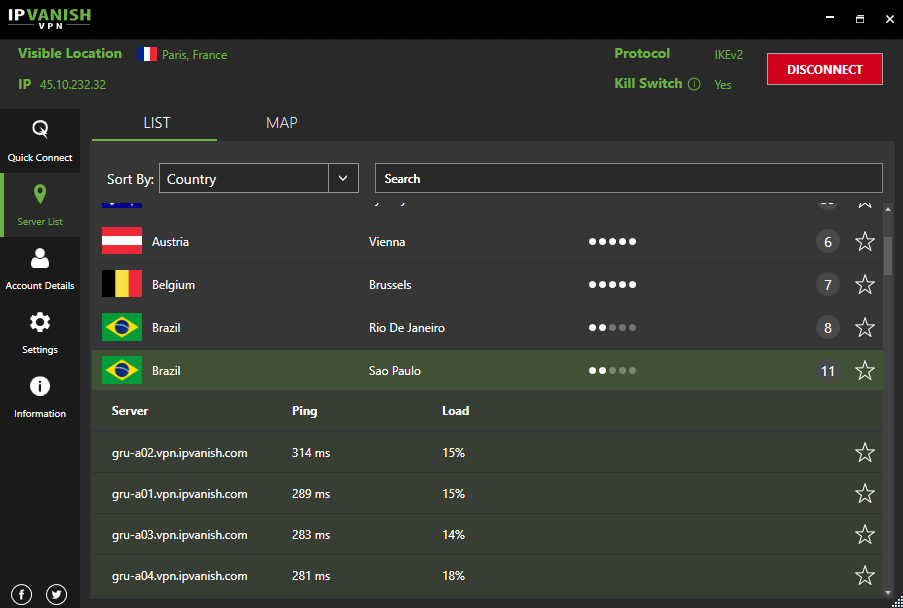The image size is (903, 608).
Task: Click the Sao Paulo signal strength dots
Action: point(612,370)
